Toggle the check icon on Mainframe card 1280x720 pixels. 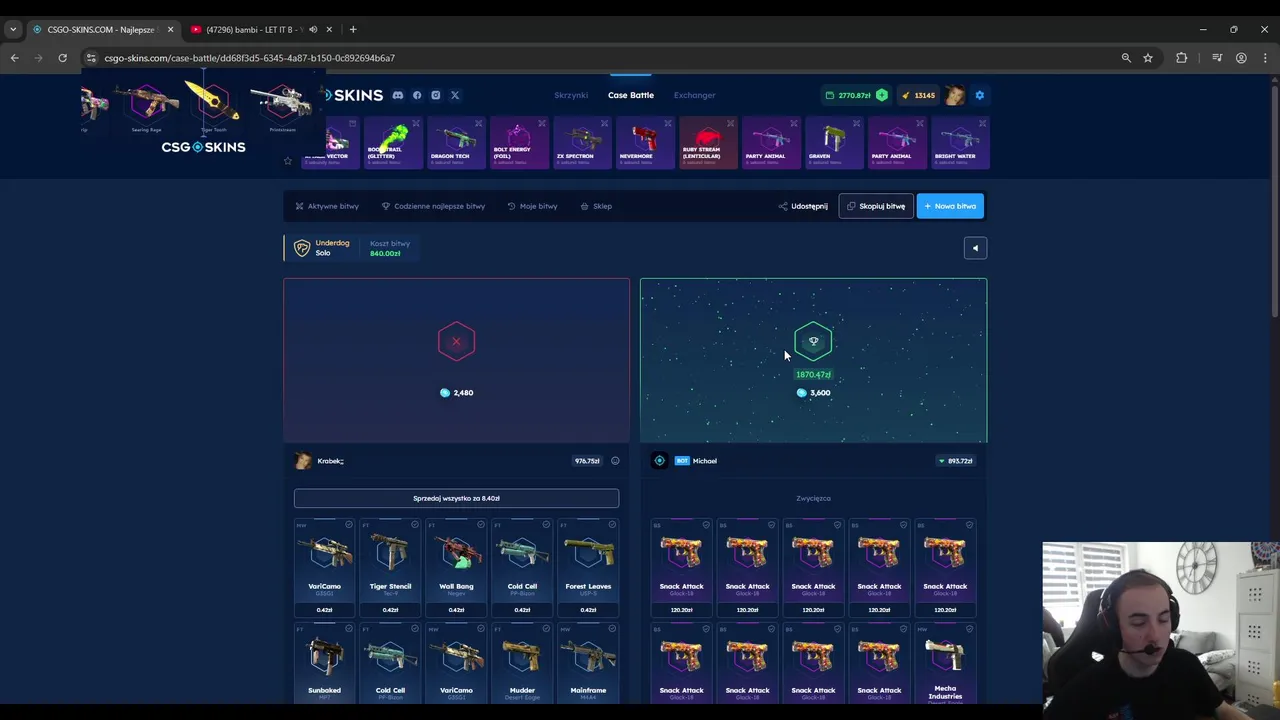612,629
